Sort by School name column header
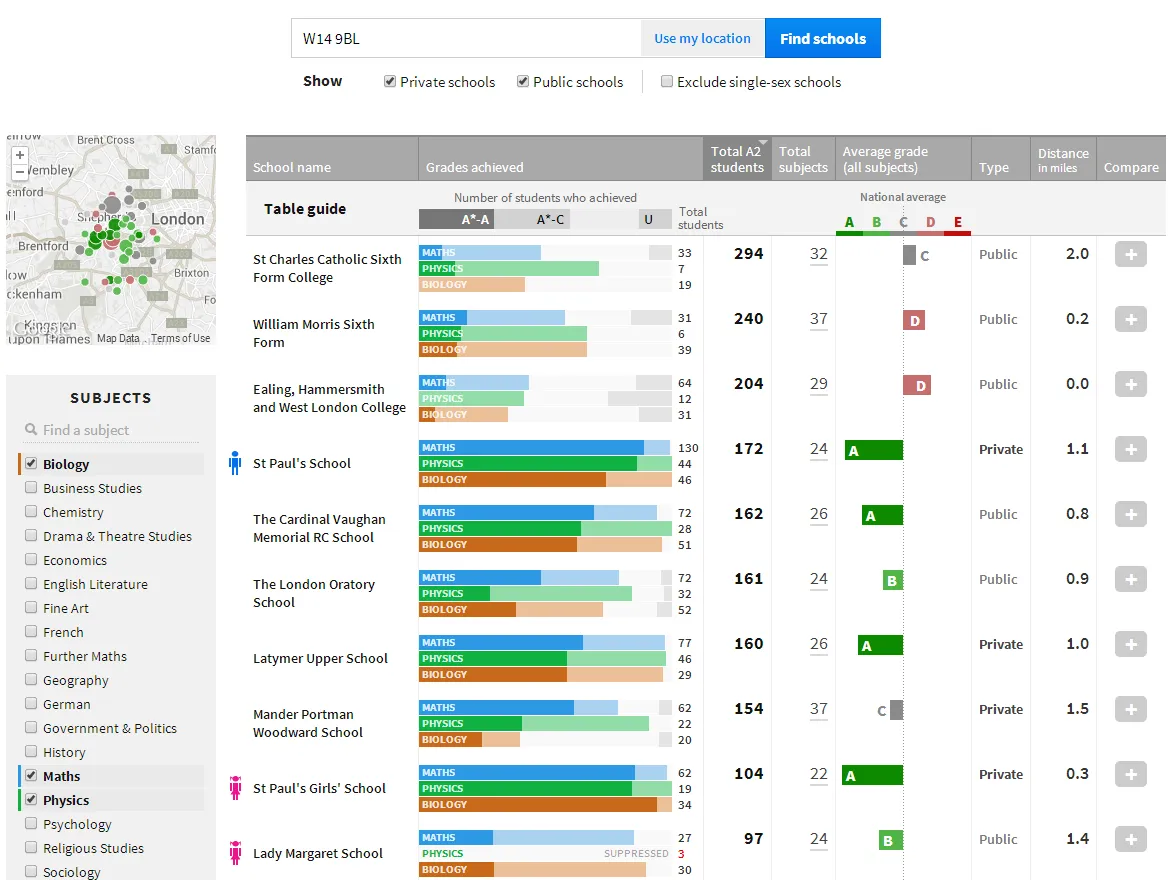This screenshot has width=1173, height=880. click(x=292, y=167)
